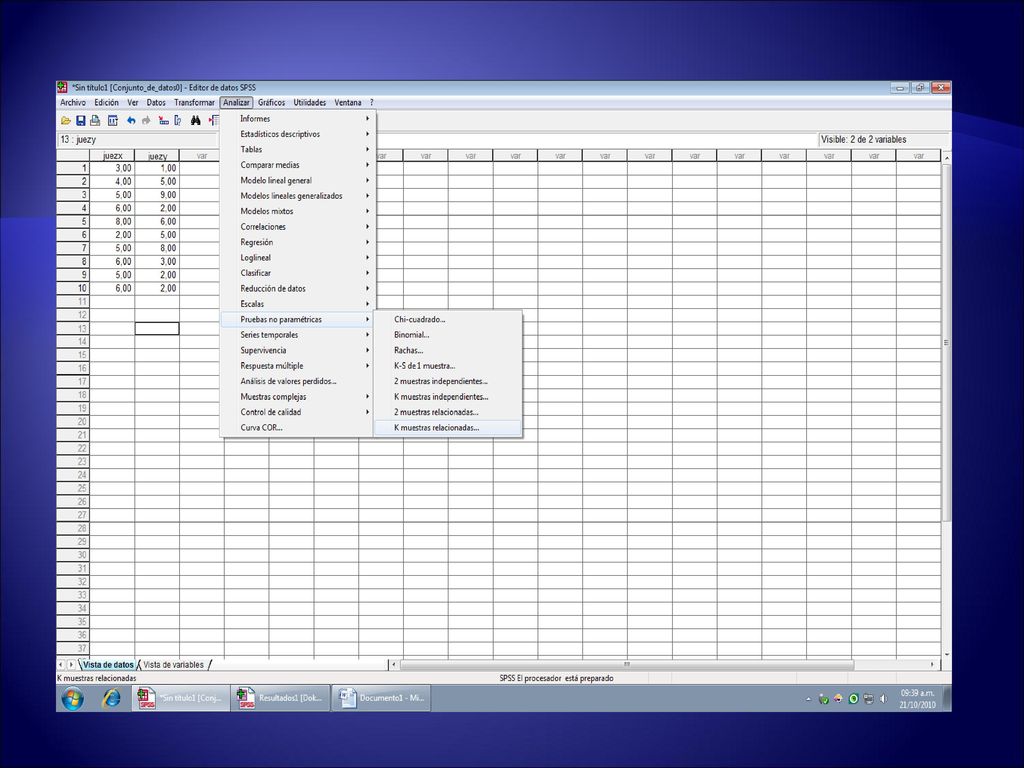Image resolution: width=1024 pixels, height=768 pixels.
Task: Expand the Series temporales submenu arrow
Action: (x=367, y=335)
